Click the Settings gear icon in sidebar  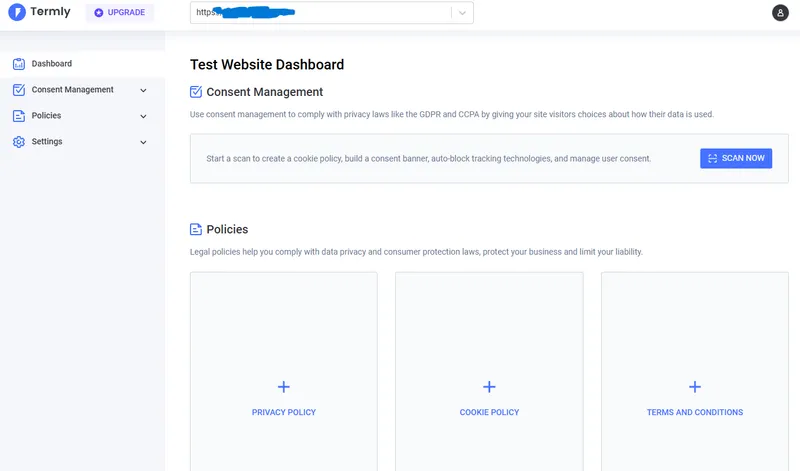pos(19,142)
